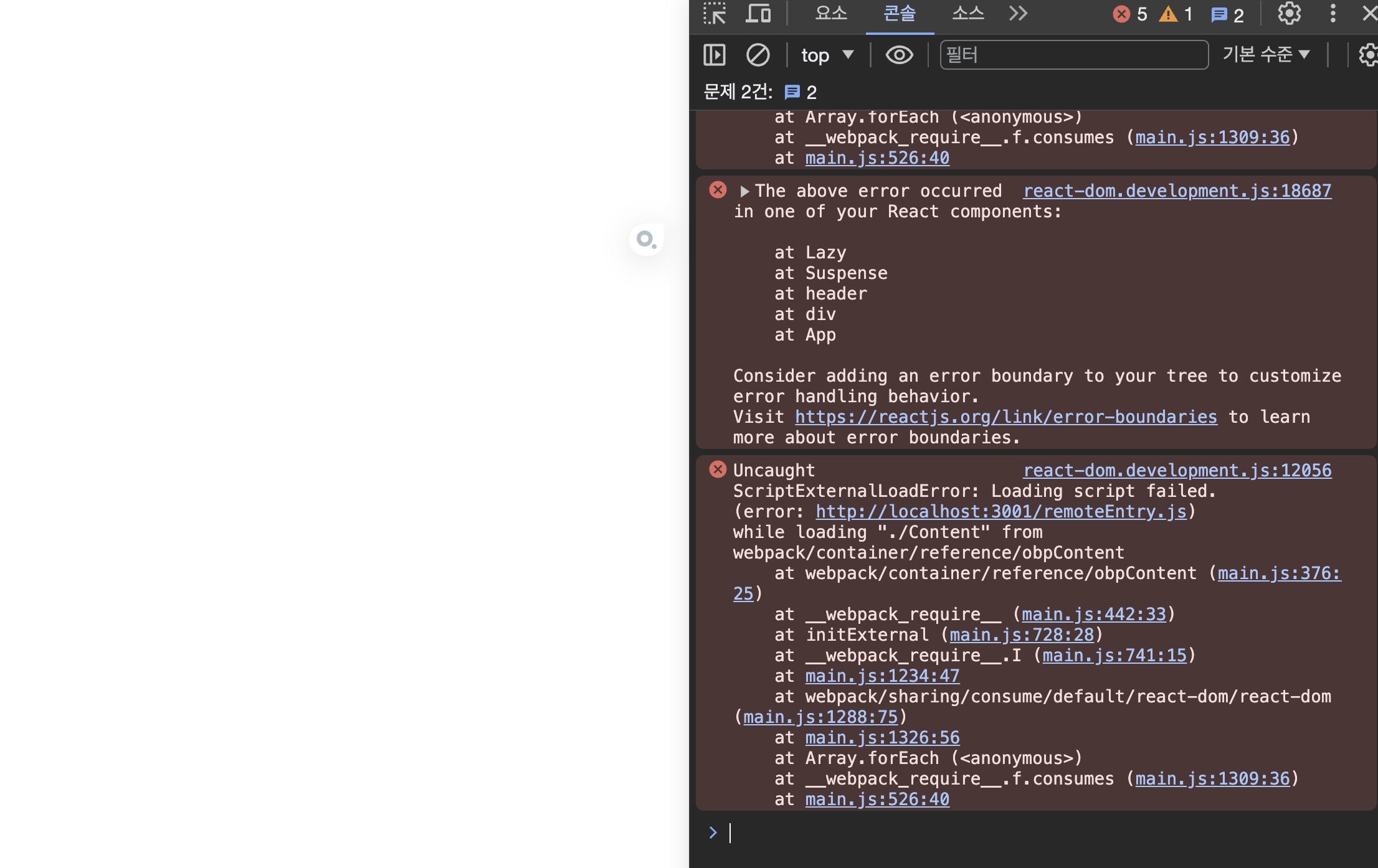This screenshot has width=1378, height=868.
Task: Switch to the 소스 tab
Action: tap(967, 14)
